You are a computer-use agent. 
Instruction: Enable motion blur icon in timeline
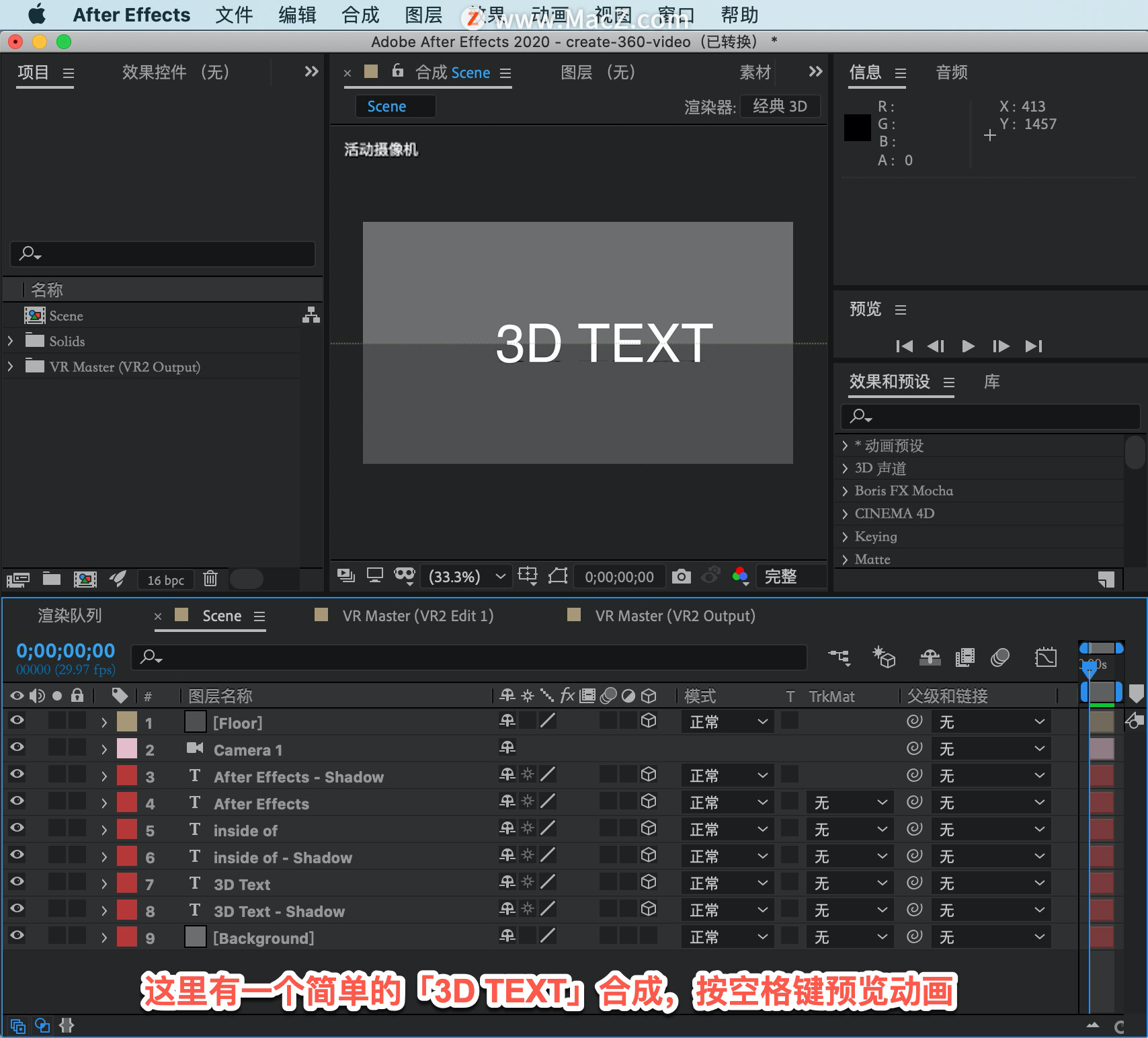[1000, 657]
